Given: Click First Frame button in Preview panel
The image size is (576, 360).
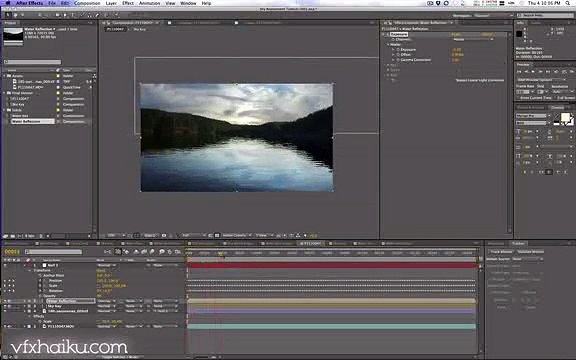Looking at the screenshot, I should pyautogui.click(x=519, y=72).
